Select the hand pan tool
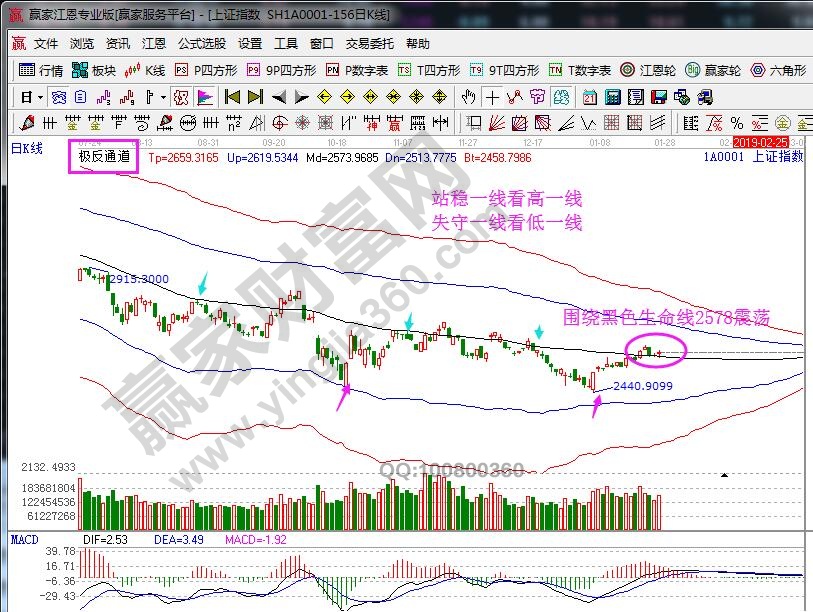This screenshot has width=813, height=612. point(469,97)
